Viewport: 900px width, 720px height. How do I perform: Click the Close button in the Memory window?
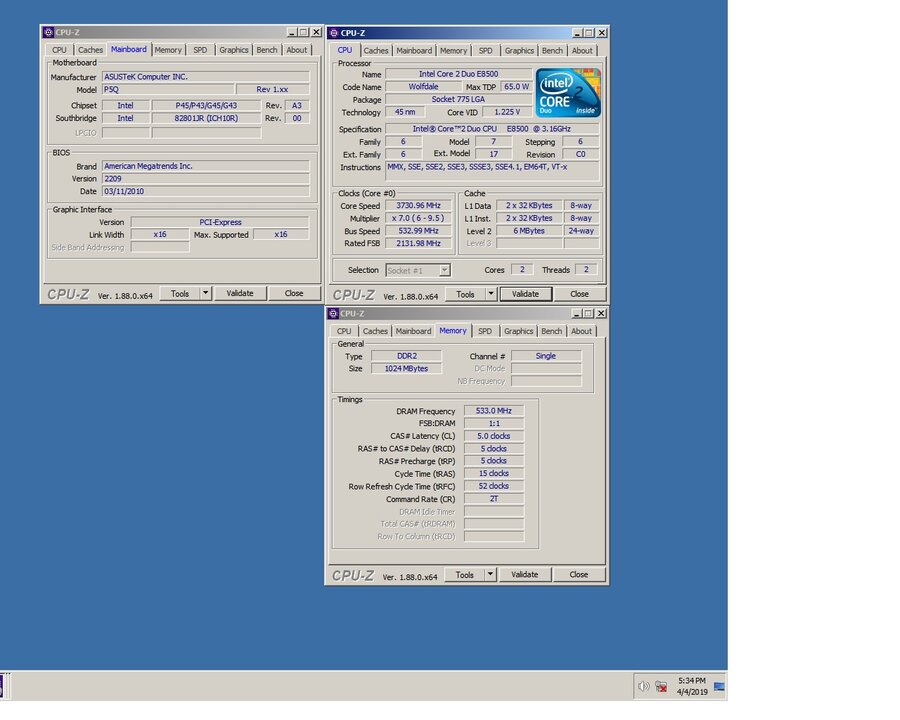pos(579,574)
